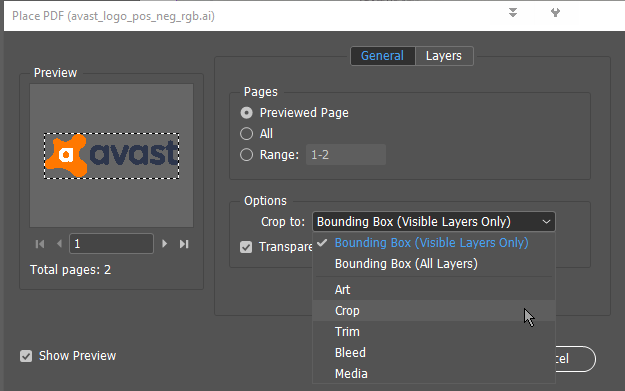Choose Art crop option
625x391 pixels.
(x=434, y=290)
